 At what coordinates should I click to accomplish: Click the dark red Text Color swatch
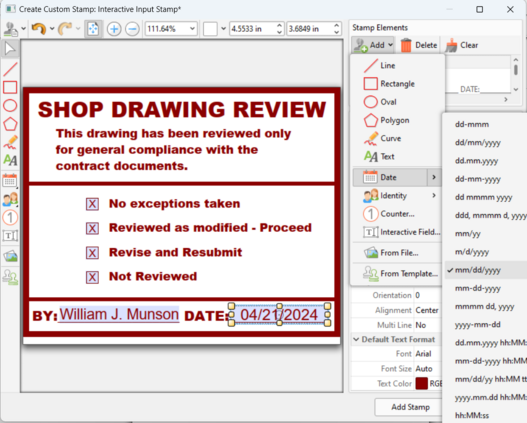421,383
